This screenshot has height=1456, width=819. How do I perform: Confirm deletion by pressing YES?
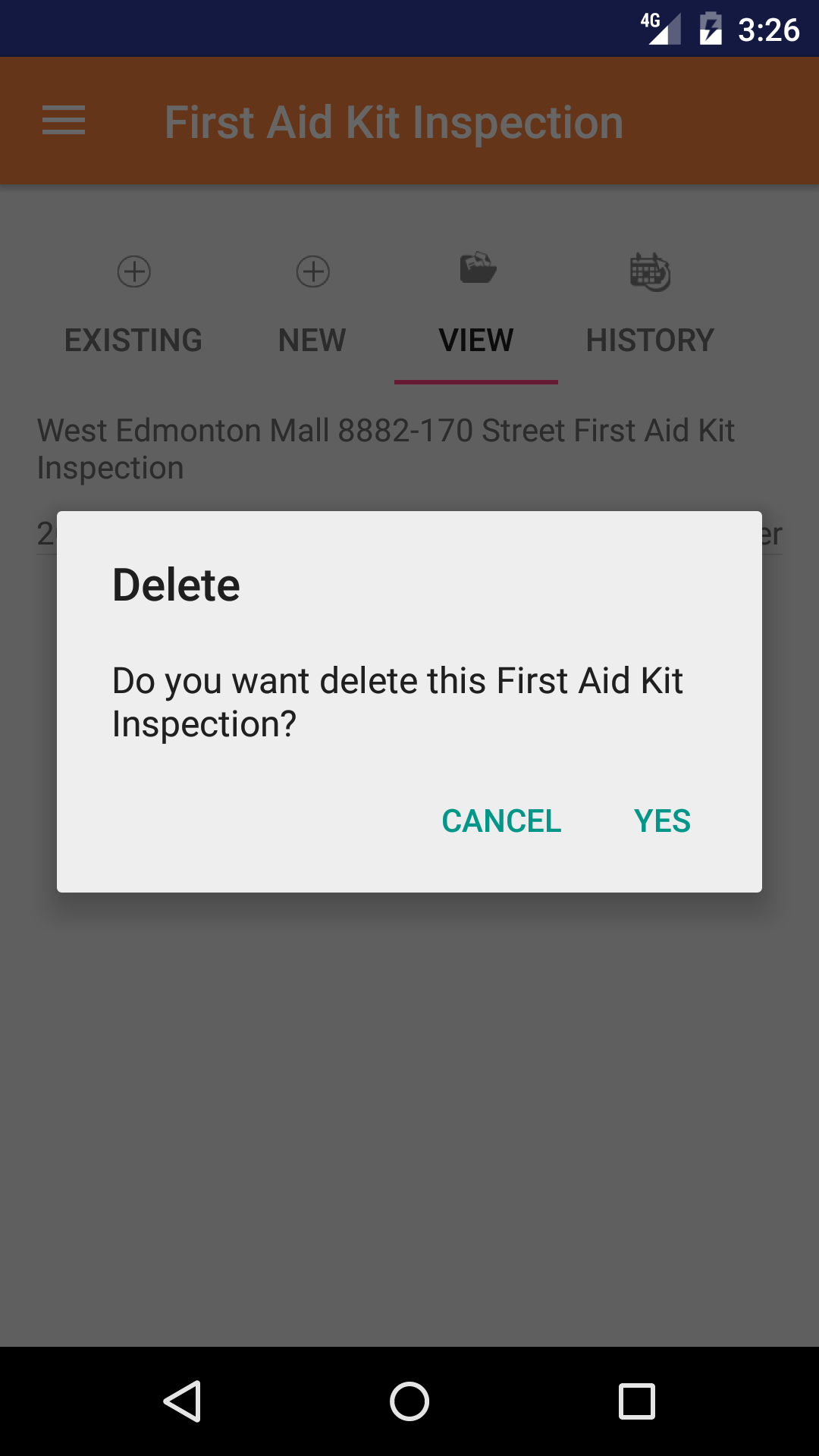point(662,821)
